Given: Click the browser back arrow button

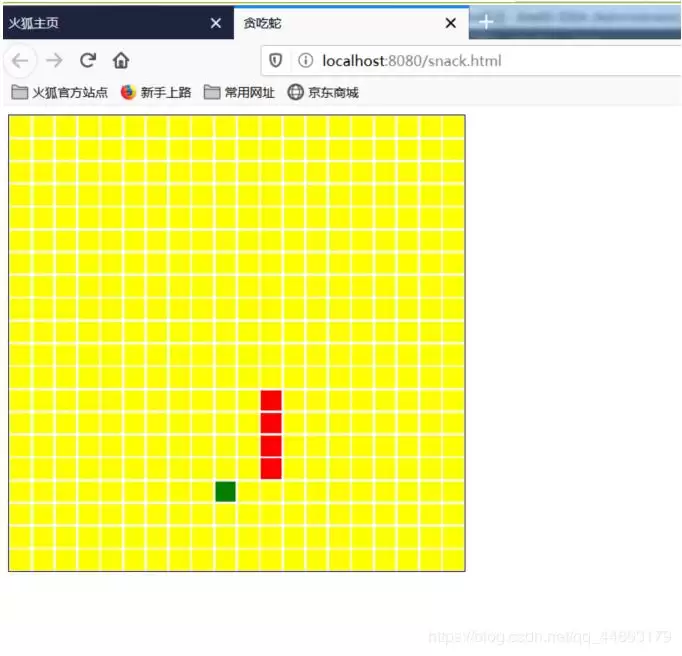Looking at the screenshot, I should click(x=20, y=60).
